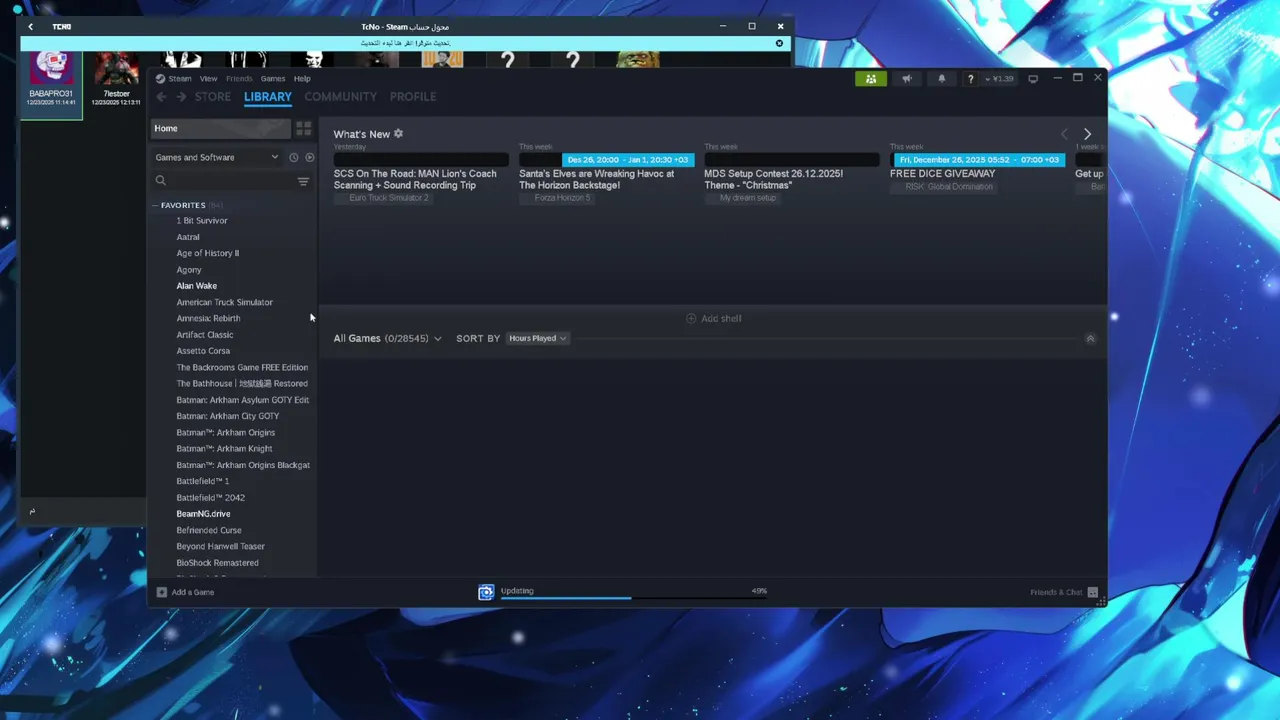Image resolution: width=1280 pixels, height=720 pixels.
Task: Open the downloads Updating icon
Action: 486,592
